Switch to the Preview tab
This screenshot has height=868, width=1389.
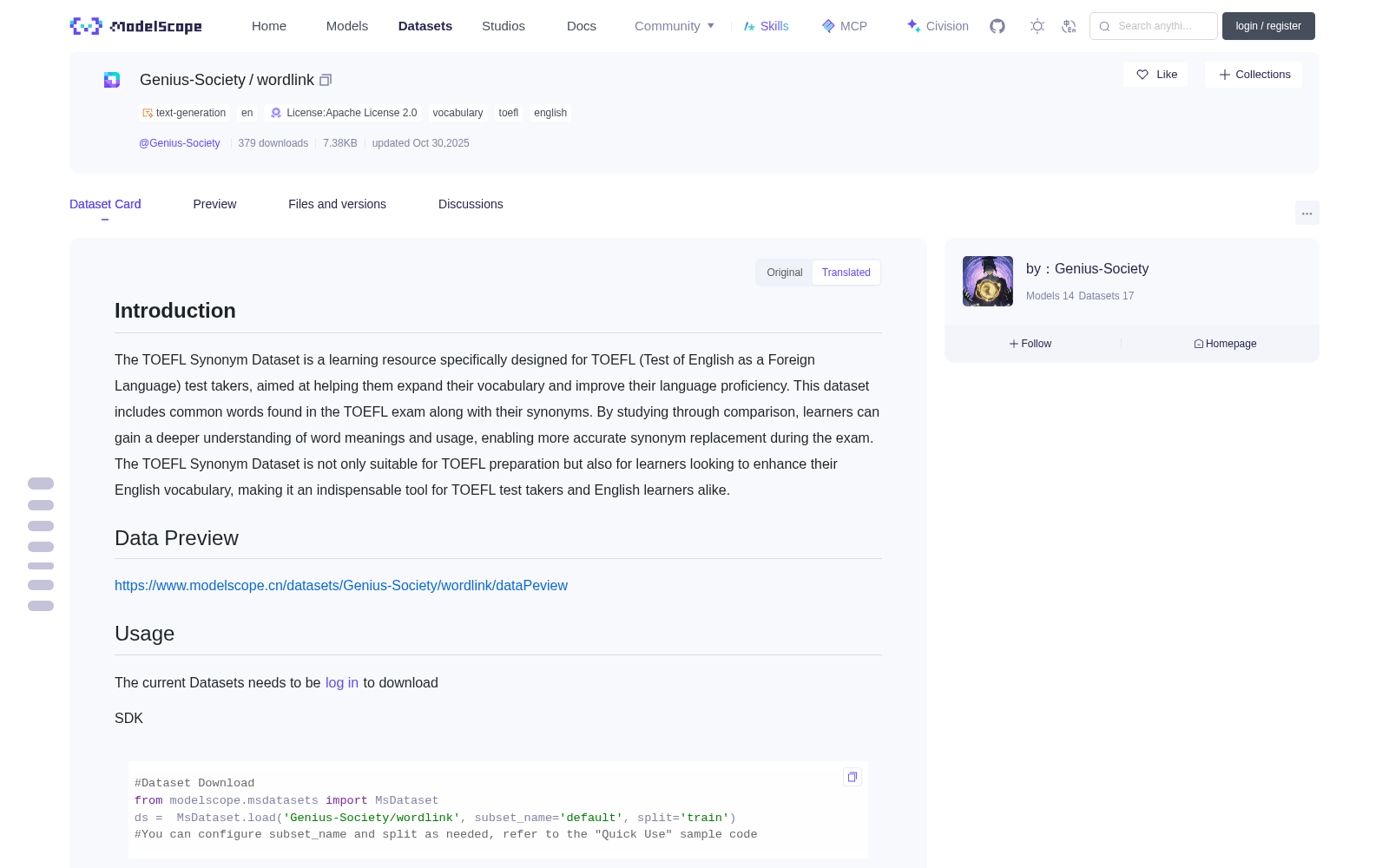click(x=214, y=204)
